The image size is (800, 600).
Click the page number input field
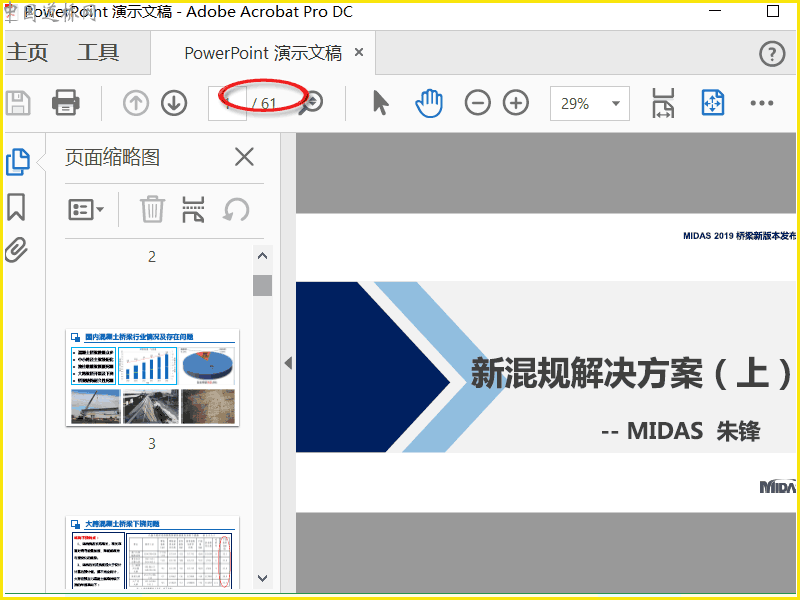[228, 104]
